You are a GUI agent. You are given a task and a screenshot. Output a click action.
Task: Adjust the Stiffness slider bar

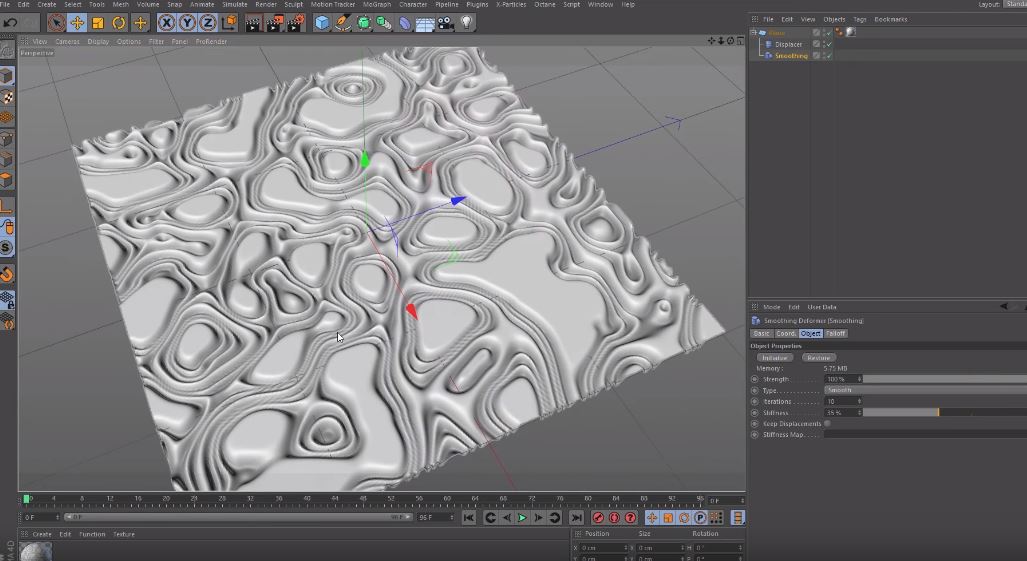[944, 412]
